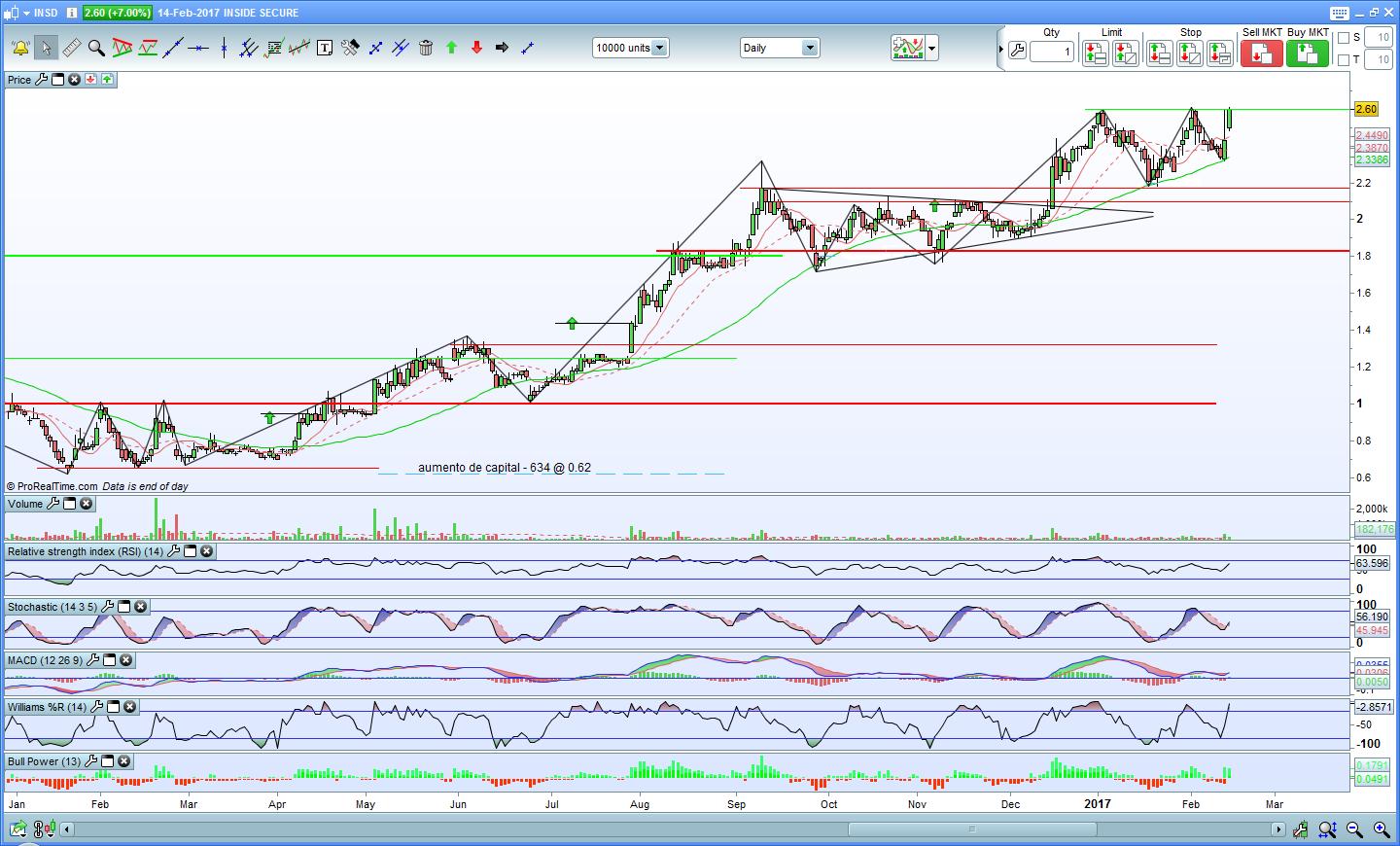Image resolution: width=1400 pixels, height=846 pixels.
Task: Configure Price chart with wrench icon
Action: [x=41, y=80]
